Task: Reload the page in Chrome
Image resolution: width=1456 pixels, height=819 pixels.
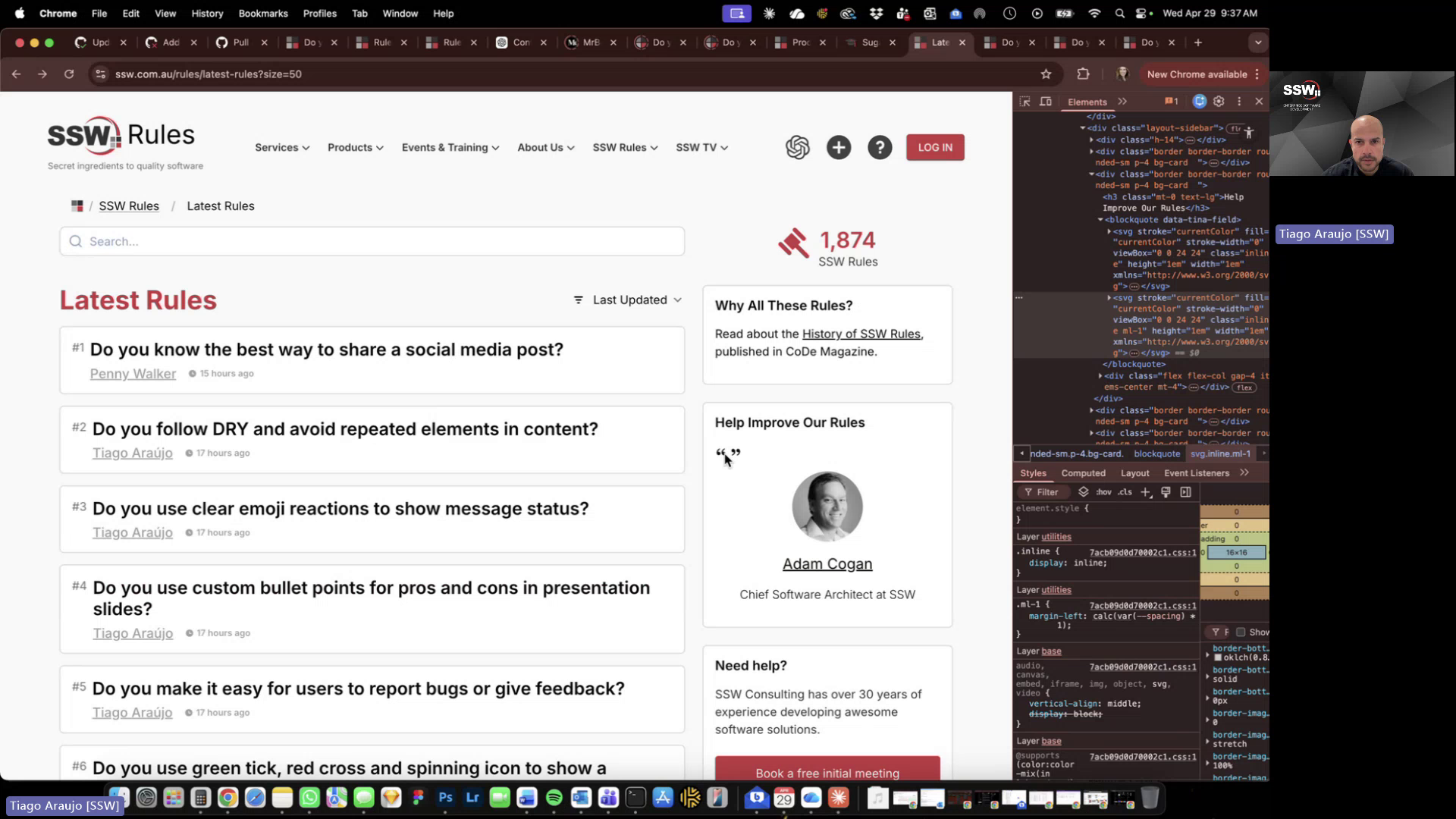Action: 69,74
